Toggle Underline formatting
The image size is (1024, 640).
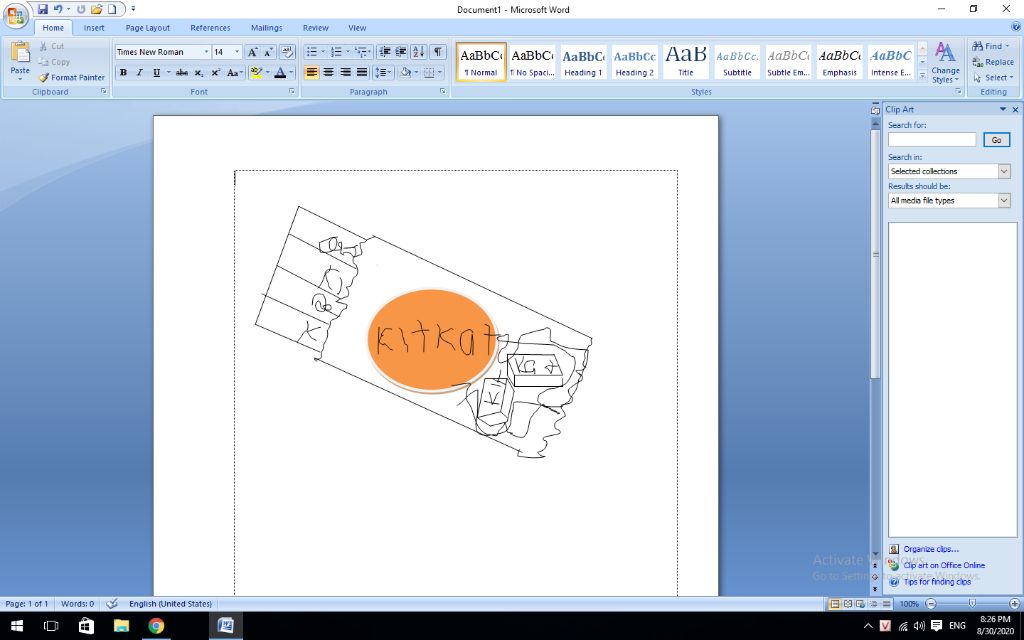pyautogui.click(x=156, y=72)
